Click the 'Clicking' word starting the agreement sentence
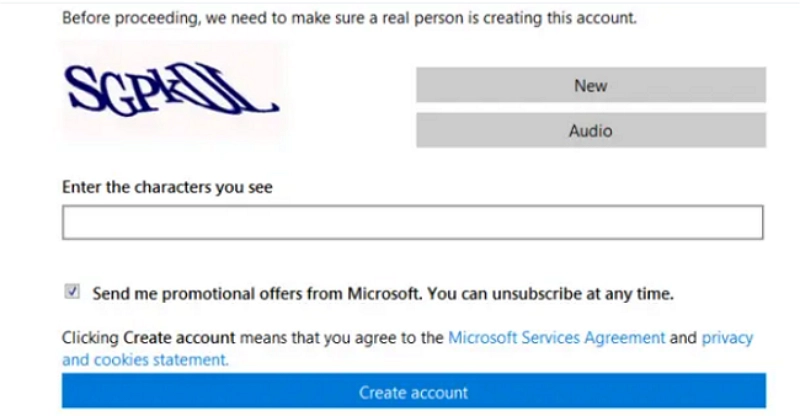The height and width of the screenshot is (416, 800). 90,338
